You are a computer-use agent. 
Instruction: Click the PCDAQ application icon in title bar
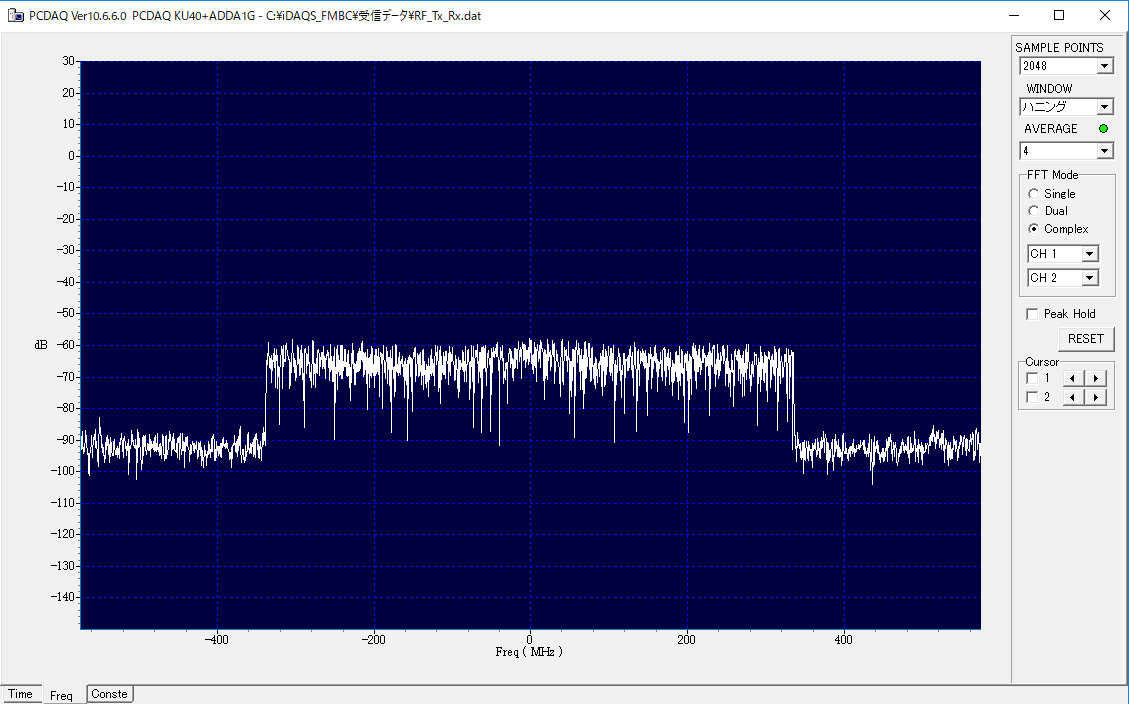[16, 15]
